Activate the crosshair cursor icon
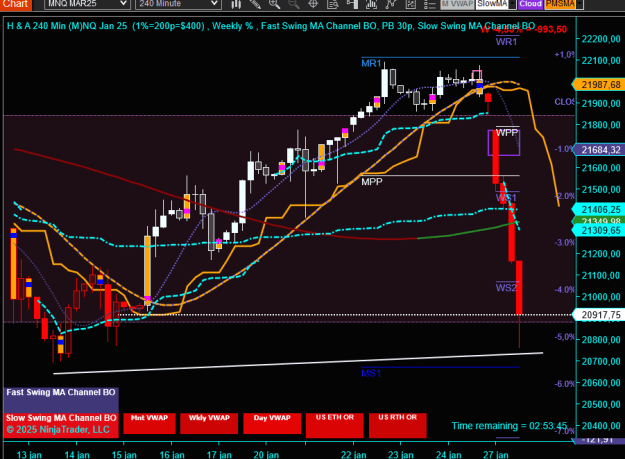This screenshot has height=459, width=625. click(x=313, y=4)
